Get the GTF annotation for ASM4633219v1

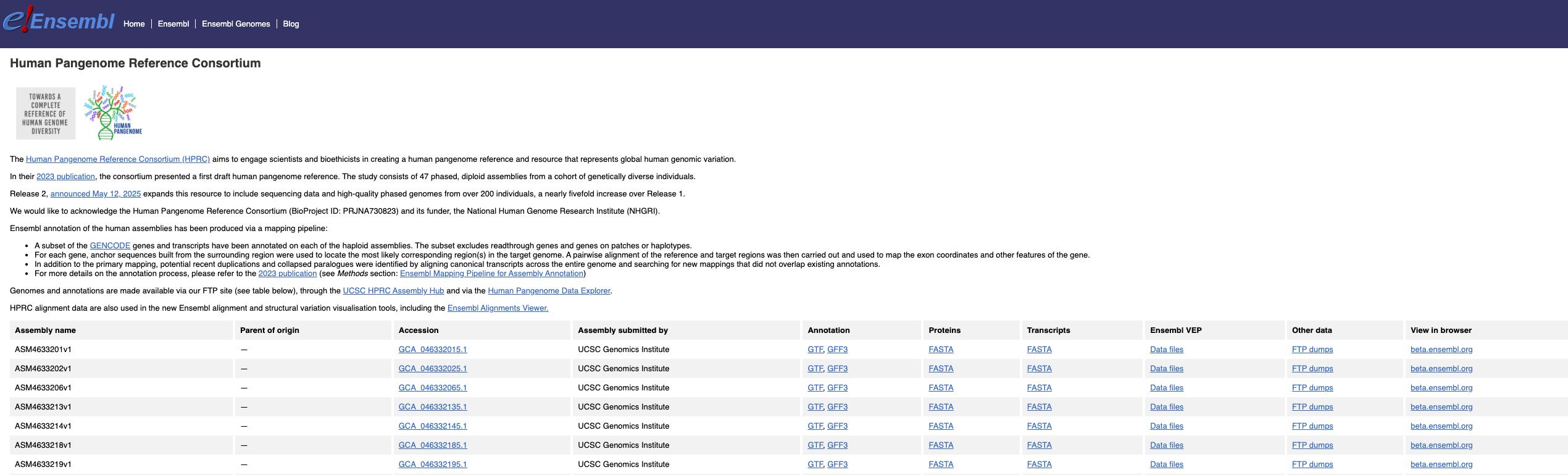pyautogui.click(x=815, y=464)
